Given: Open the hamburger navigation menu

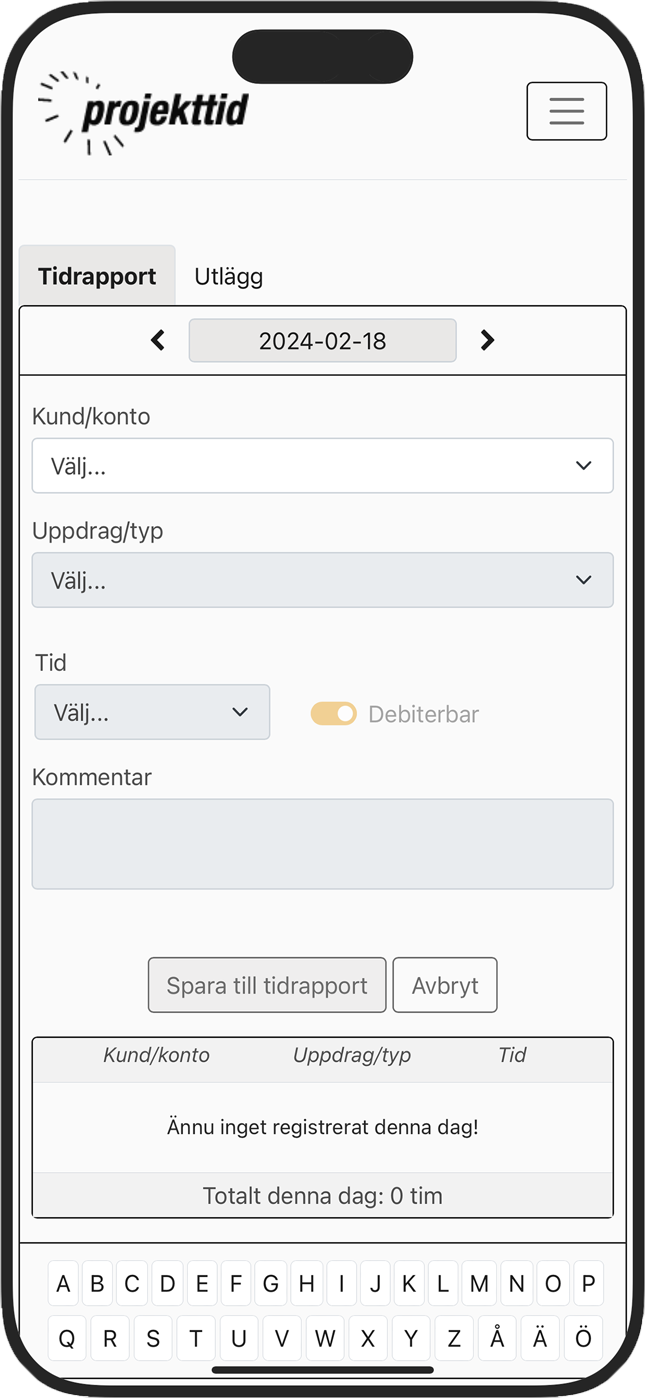Looking at the screenshot, I should click(566, 111).
